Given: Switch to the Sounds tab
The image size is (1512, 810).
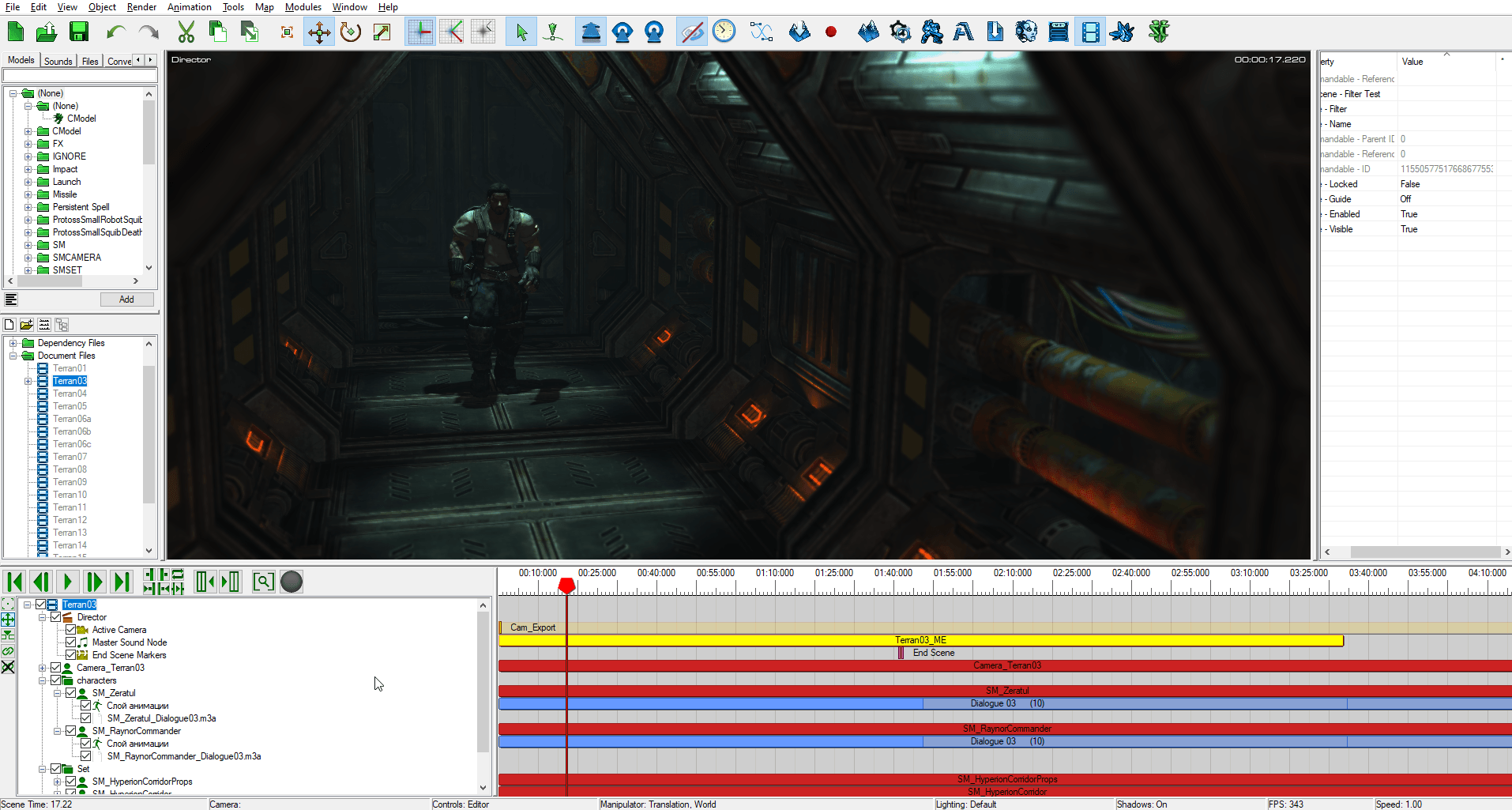Looking at the screenshot, I should click(x=58, y=60).
